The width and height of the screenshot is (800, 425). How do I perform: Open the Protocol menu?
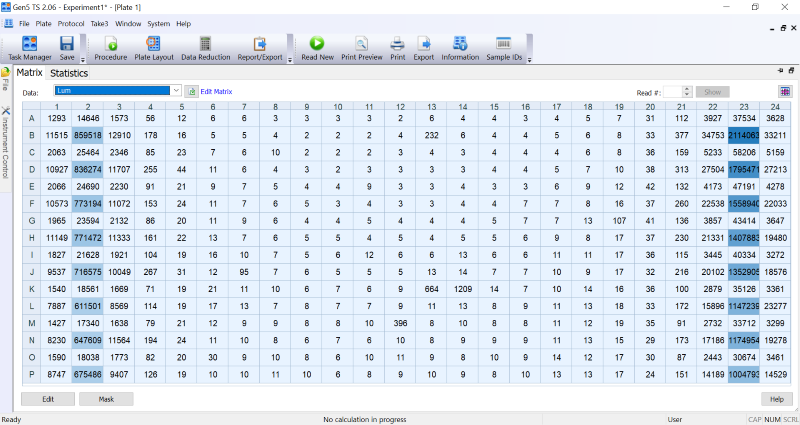point(71,23)
